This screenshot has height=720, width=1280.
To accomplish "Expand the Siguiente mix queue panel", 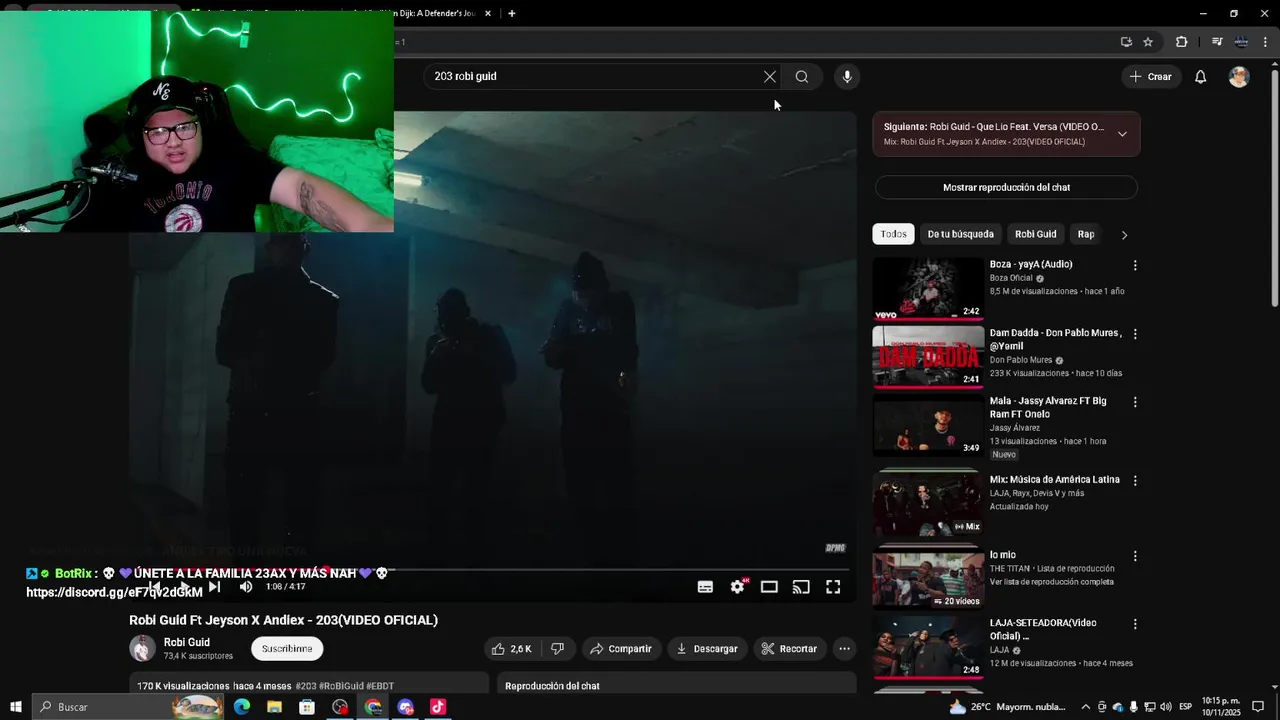I will 1122,134.
